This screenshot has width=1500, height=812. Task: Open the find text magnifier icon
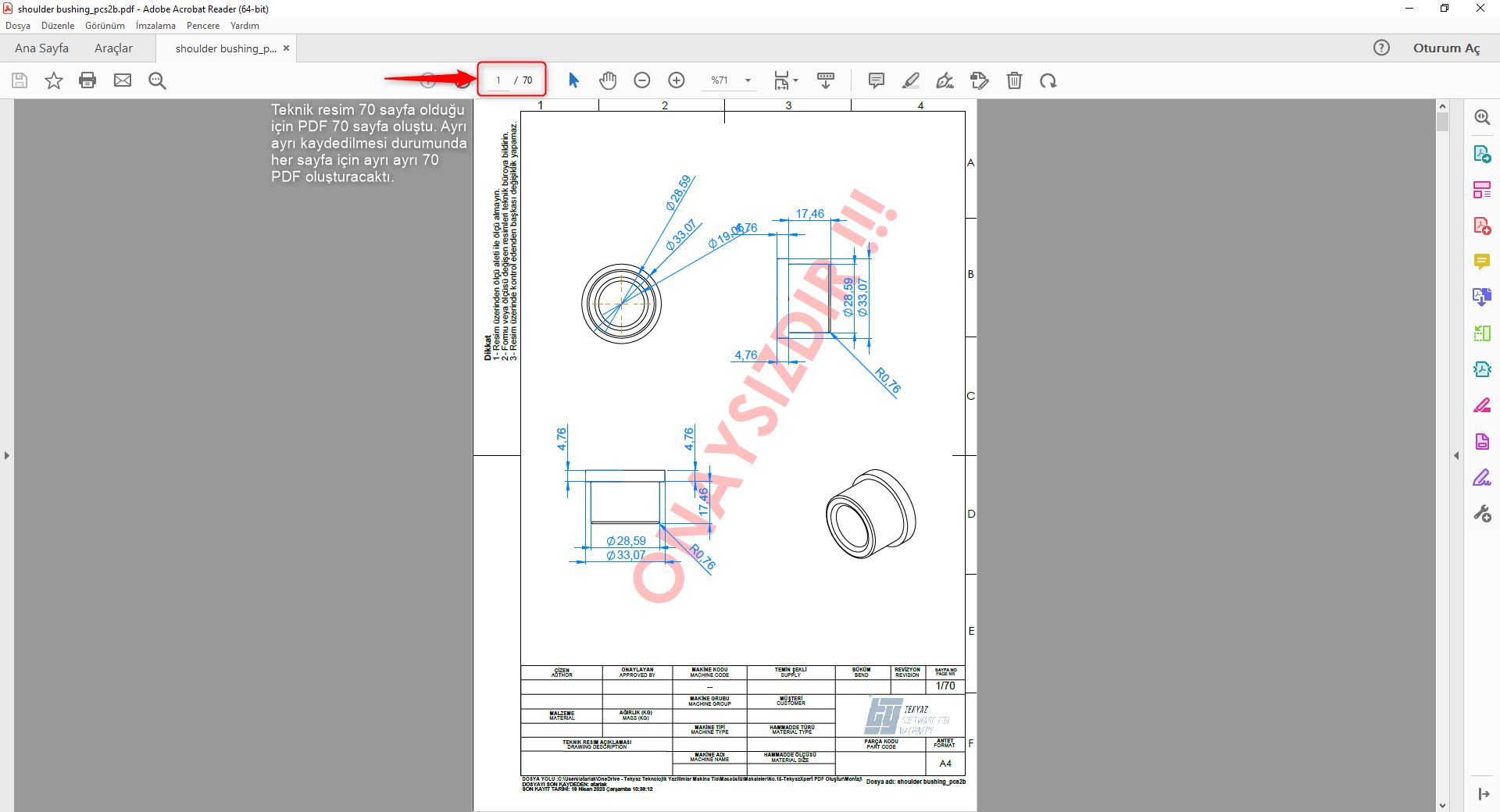[157, 80]
